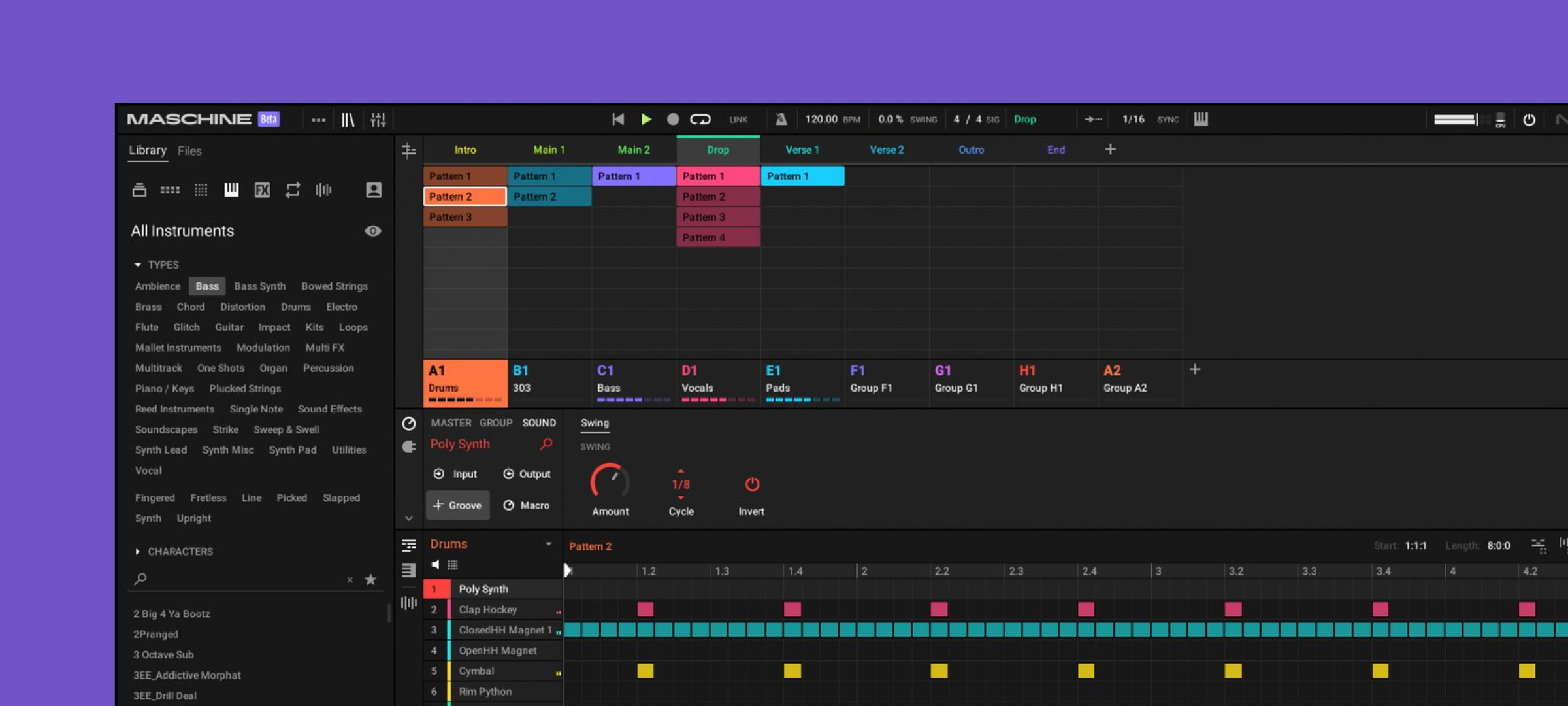
Task: Select the D1 Vocals group
Action: (x=718, y=383)
